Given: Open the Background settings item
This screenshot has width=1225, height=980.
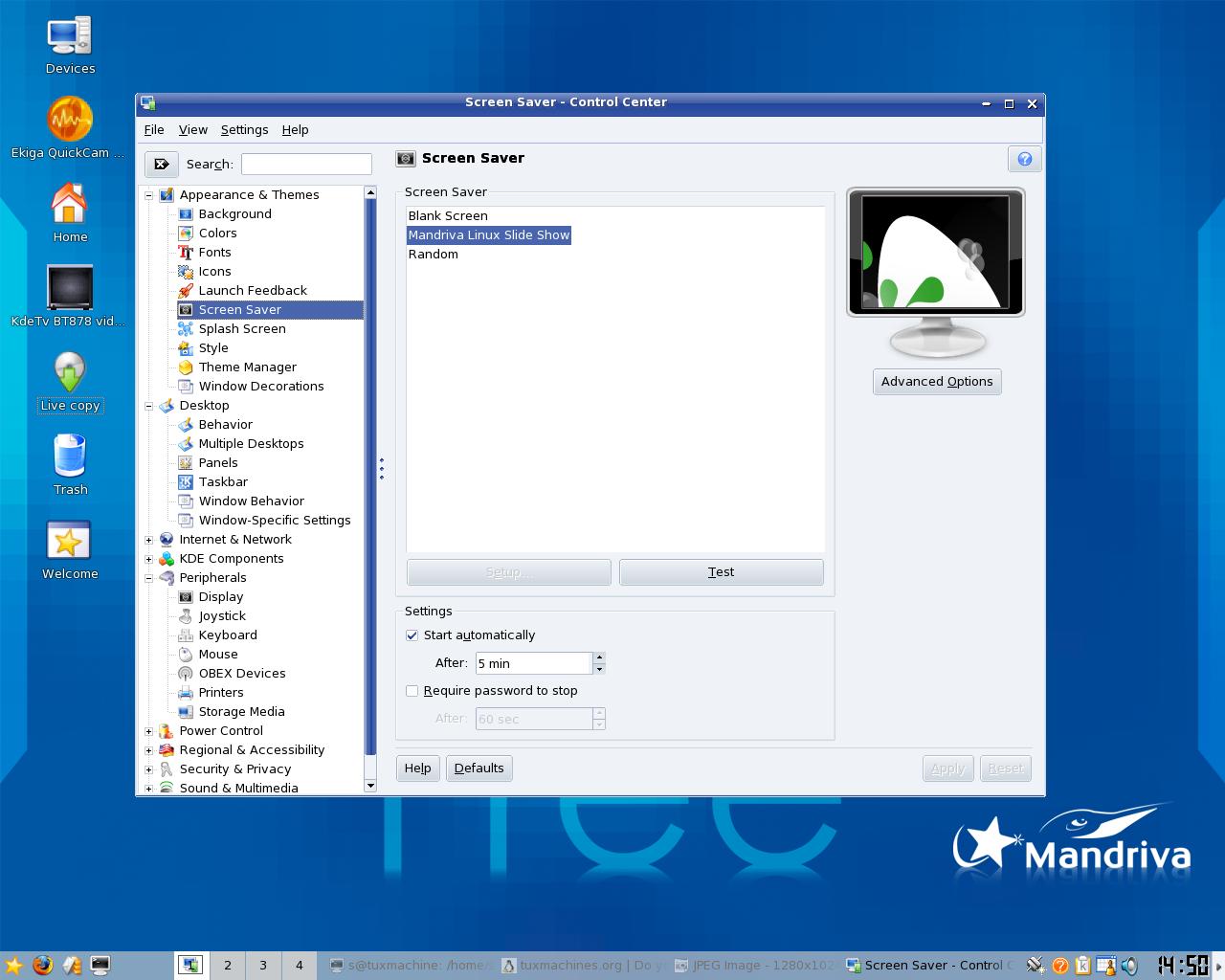Looking at the screenshot, I should point(234,213).
